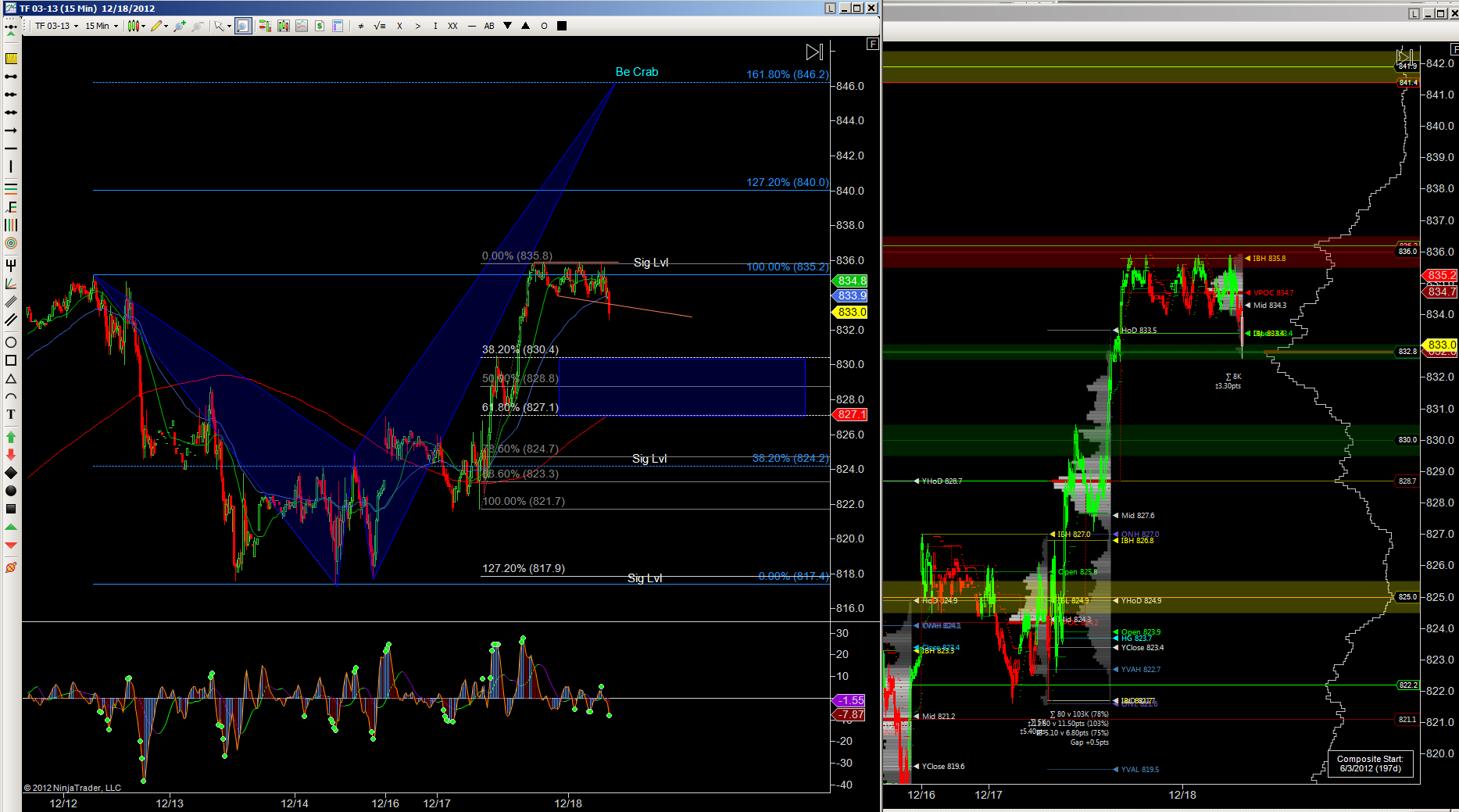Open the TF 03-13 instrument dropdown
This screenshot has width=1459, height=812.
coord(56,26)
